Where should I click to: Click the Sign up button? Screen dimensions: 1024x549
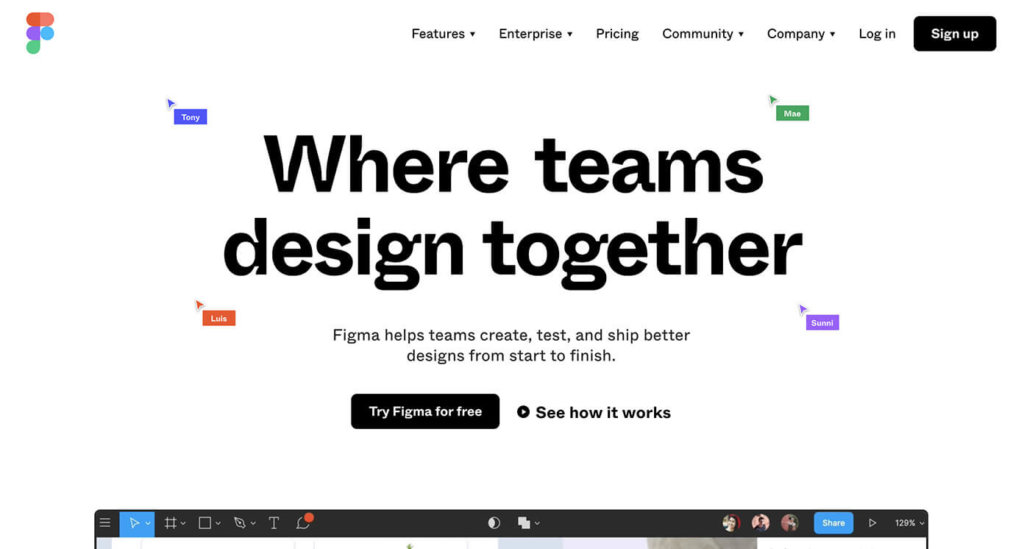tap(955, 34)
